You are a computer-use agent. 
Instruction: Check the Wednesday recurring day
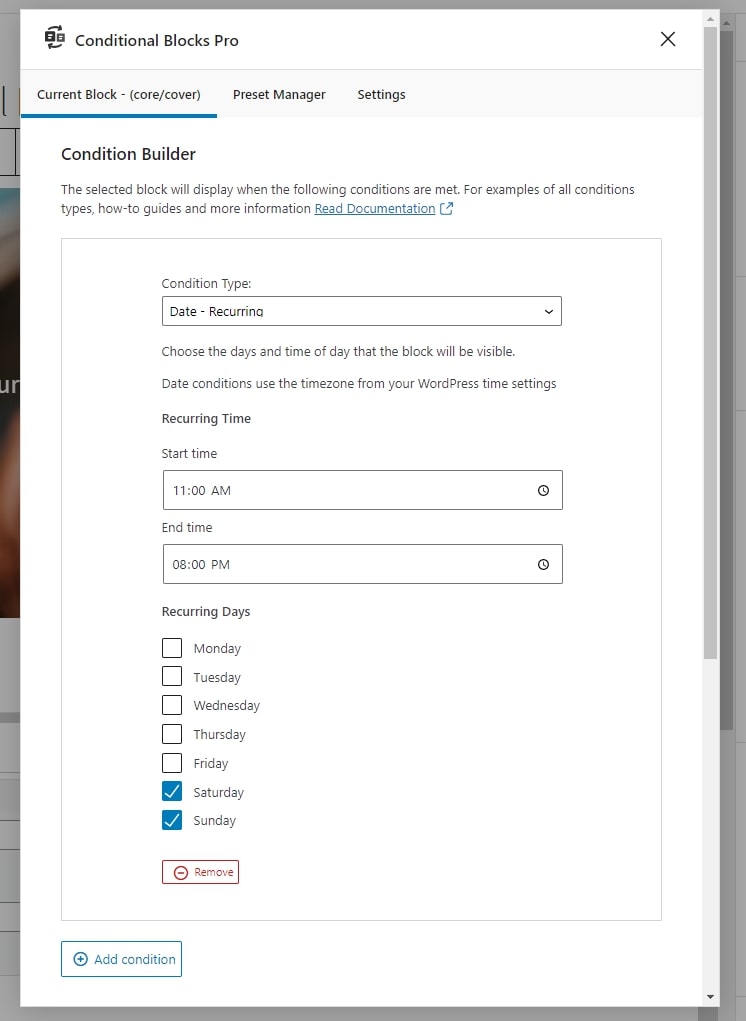(x=172, y=705)
